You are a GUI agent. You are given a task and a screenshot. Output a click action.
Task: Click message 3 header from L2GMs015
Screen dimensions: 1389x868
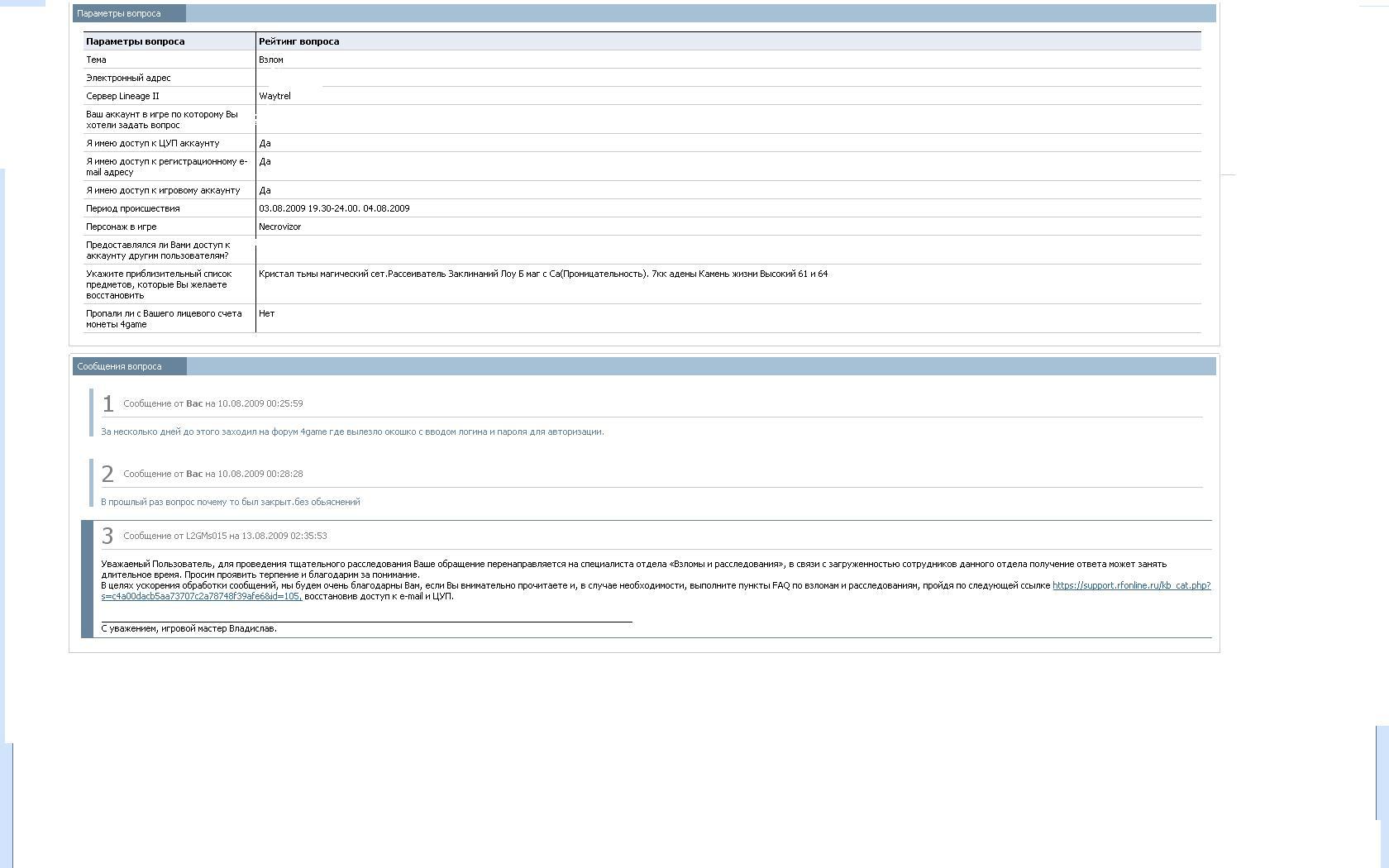point(225,536)
